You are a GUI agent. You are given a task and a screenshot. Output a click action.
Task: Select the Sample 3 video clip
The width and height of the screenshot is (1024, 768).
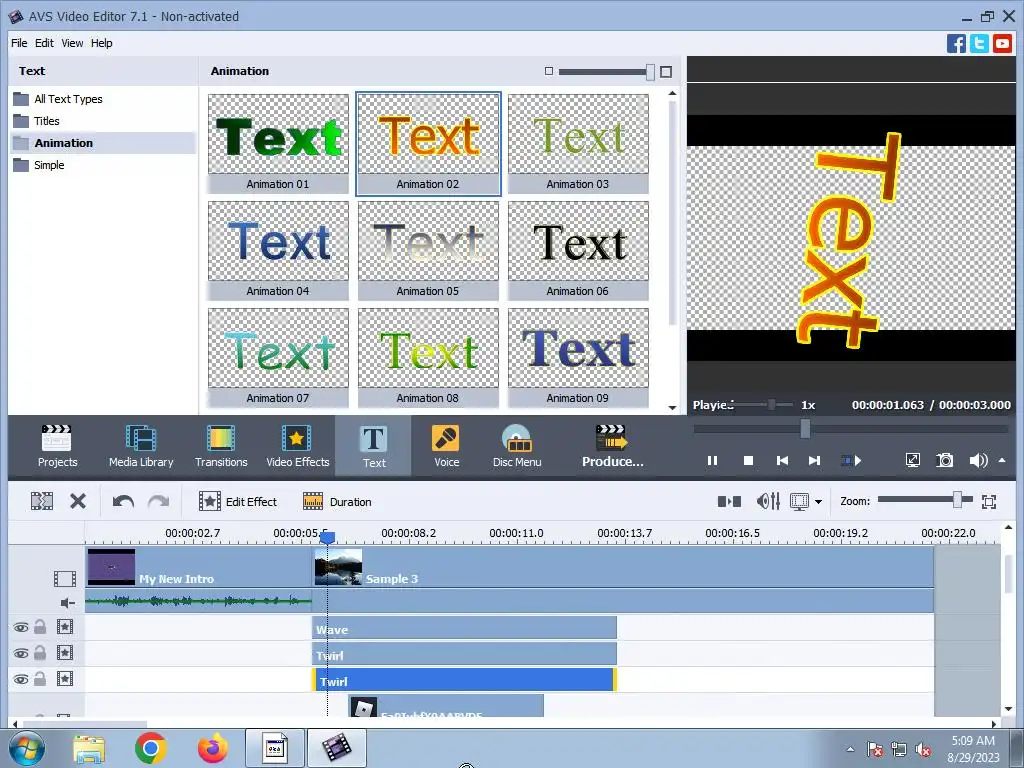tap(623, 568)
